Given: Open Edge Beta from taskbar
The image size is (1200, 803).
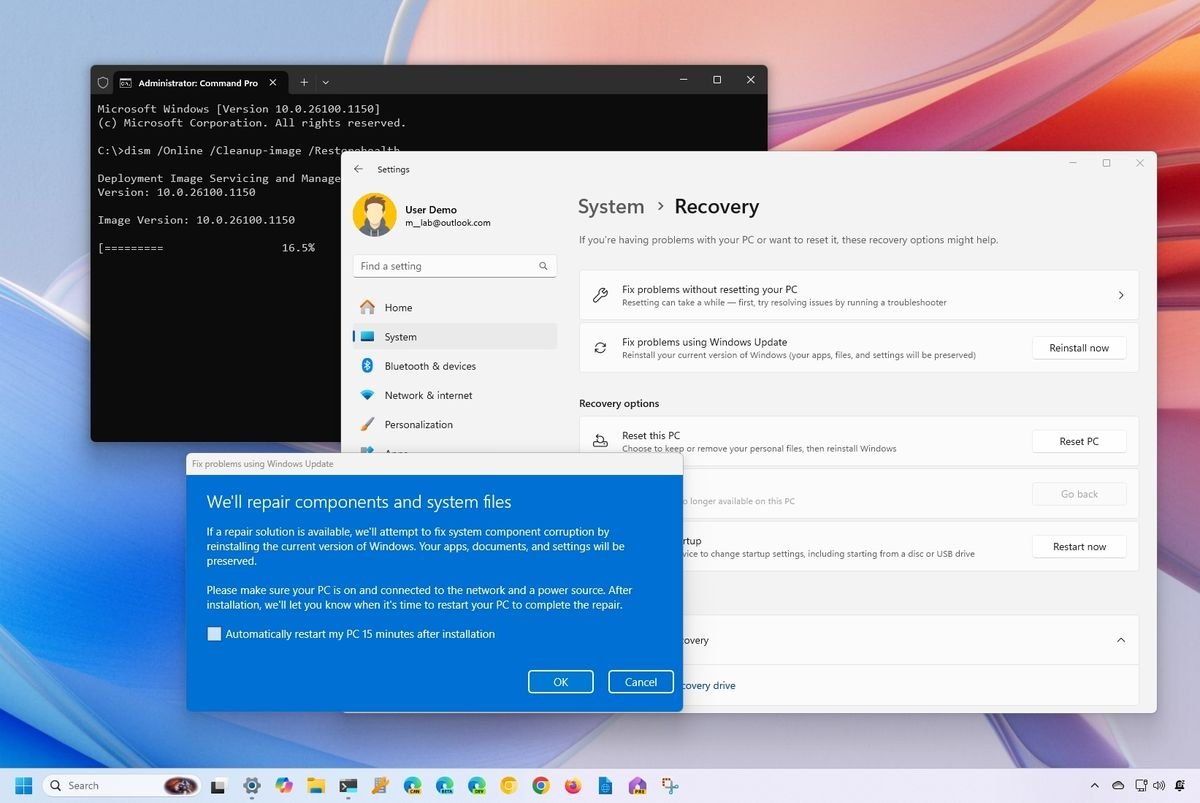Looking at the screenshot, I should coord(444,786).
